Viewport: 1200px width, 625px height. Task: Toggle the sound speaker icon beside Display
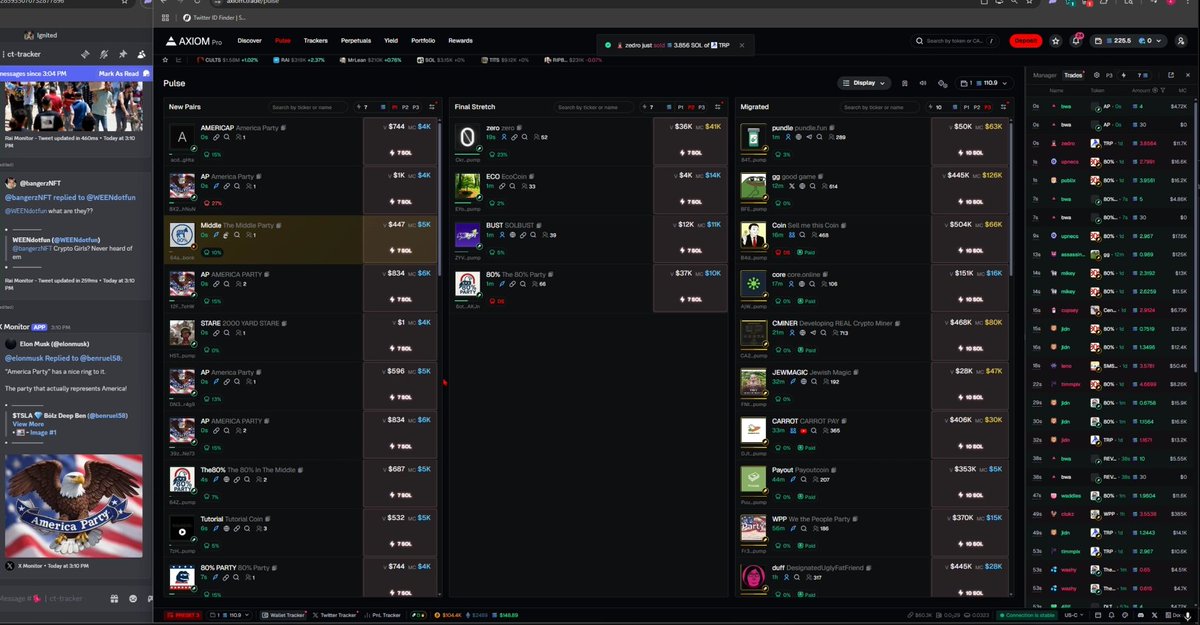coord(922,83)
